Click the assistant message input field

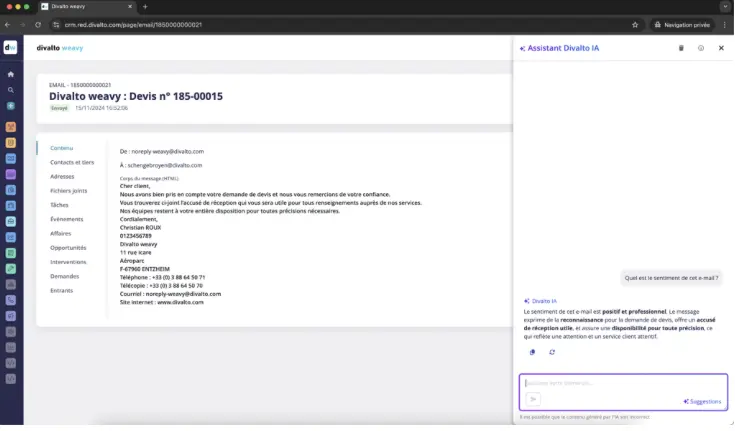[620, 383]
